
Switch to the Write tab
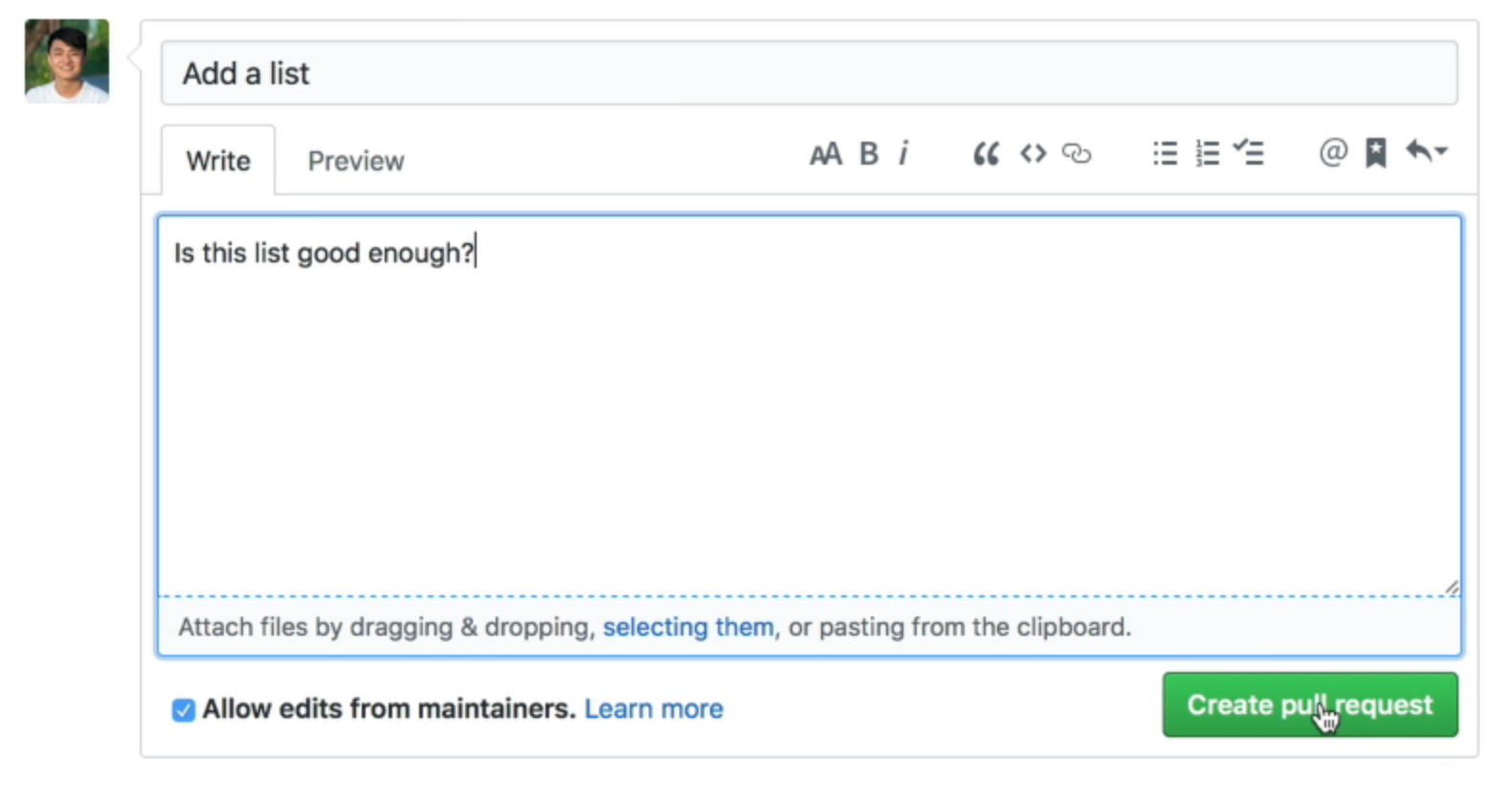click(x=218, y=161)
